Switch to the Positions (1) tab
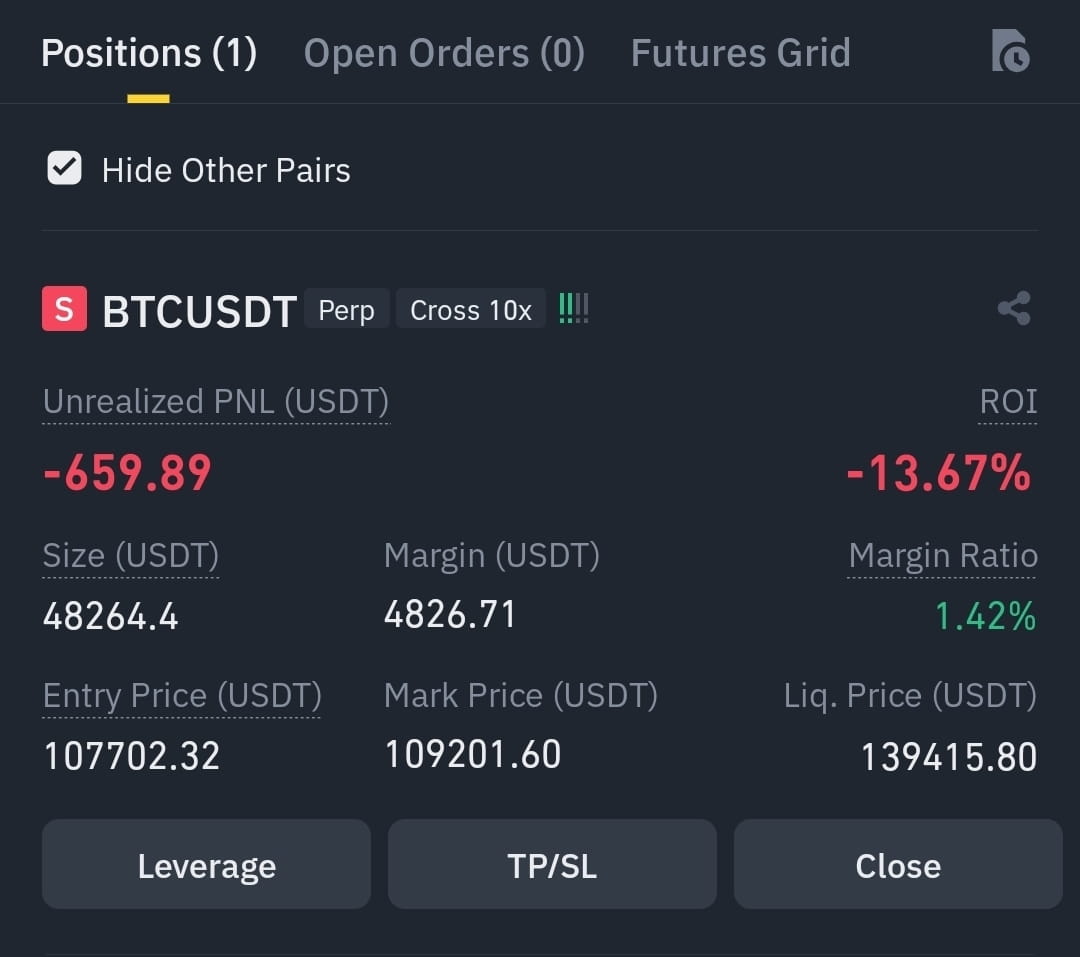Image resolution: width=1080 pixels, height=957 pixels. click(x=149, y=53)
